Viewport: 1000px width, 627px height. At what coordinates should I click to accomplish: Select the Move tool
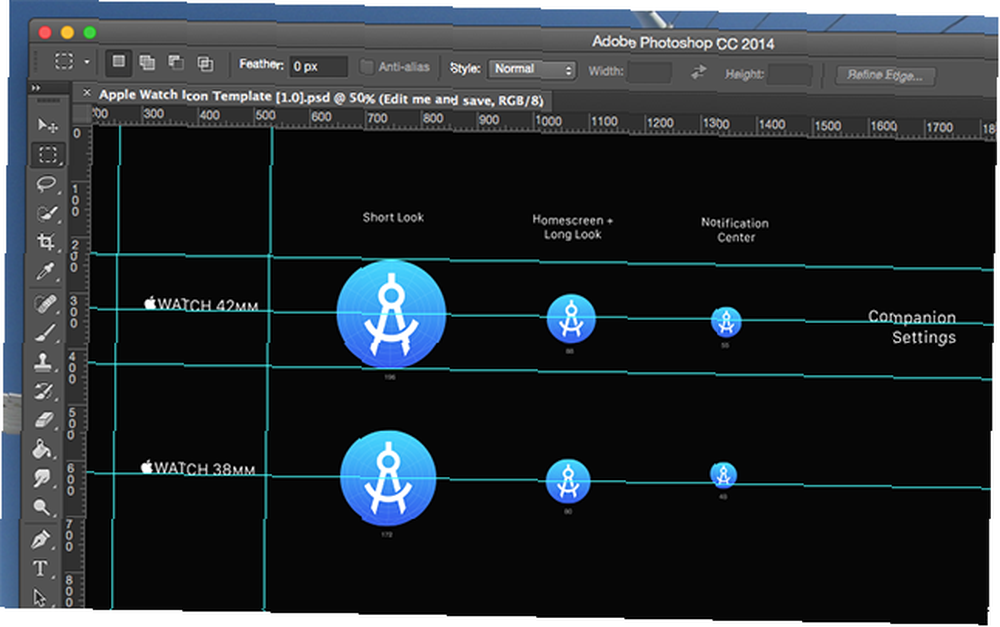coord(48,125)
